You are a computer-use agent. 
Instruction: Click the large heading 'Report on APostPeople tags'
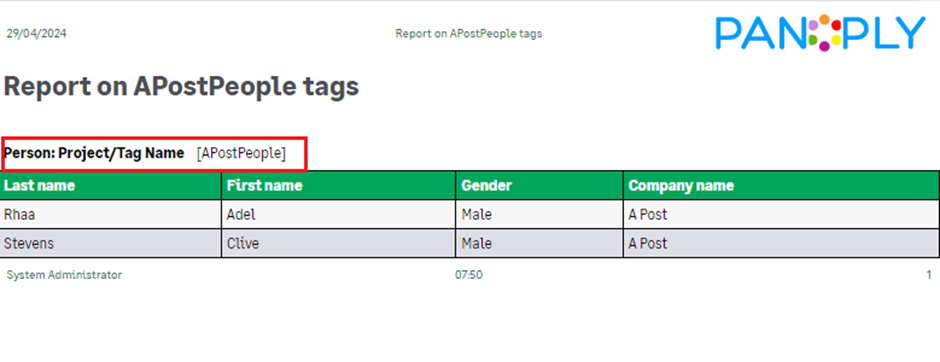(x=182, y=86)
